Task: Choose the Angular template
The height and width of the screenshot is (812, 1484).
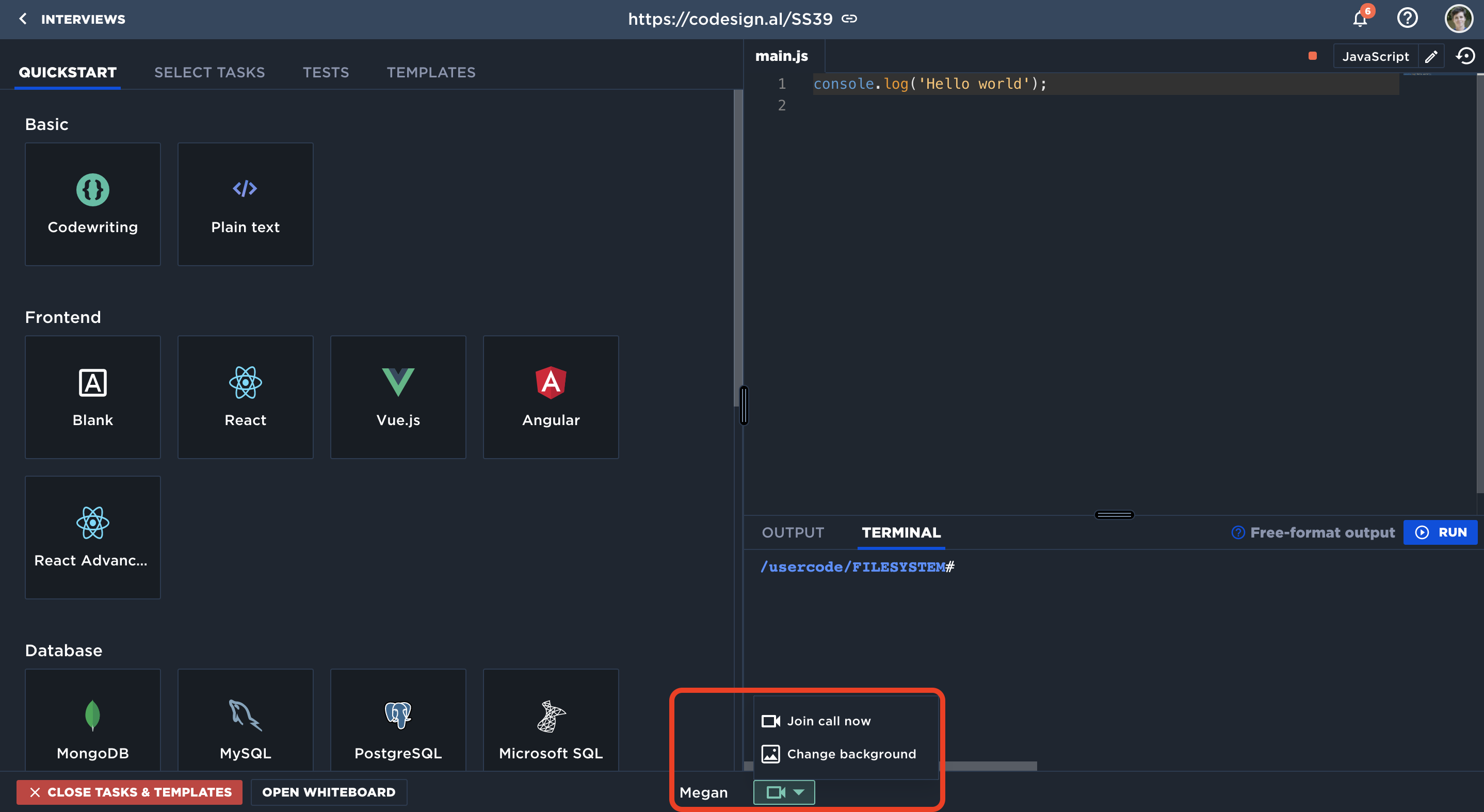Action: pos(551,397)
